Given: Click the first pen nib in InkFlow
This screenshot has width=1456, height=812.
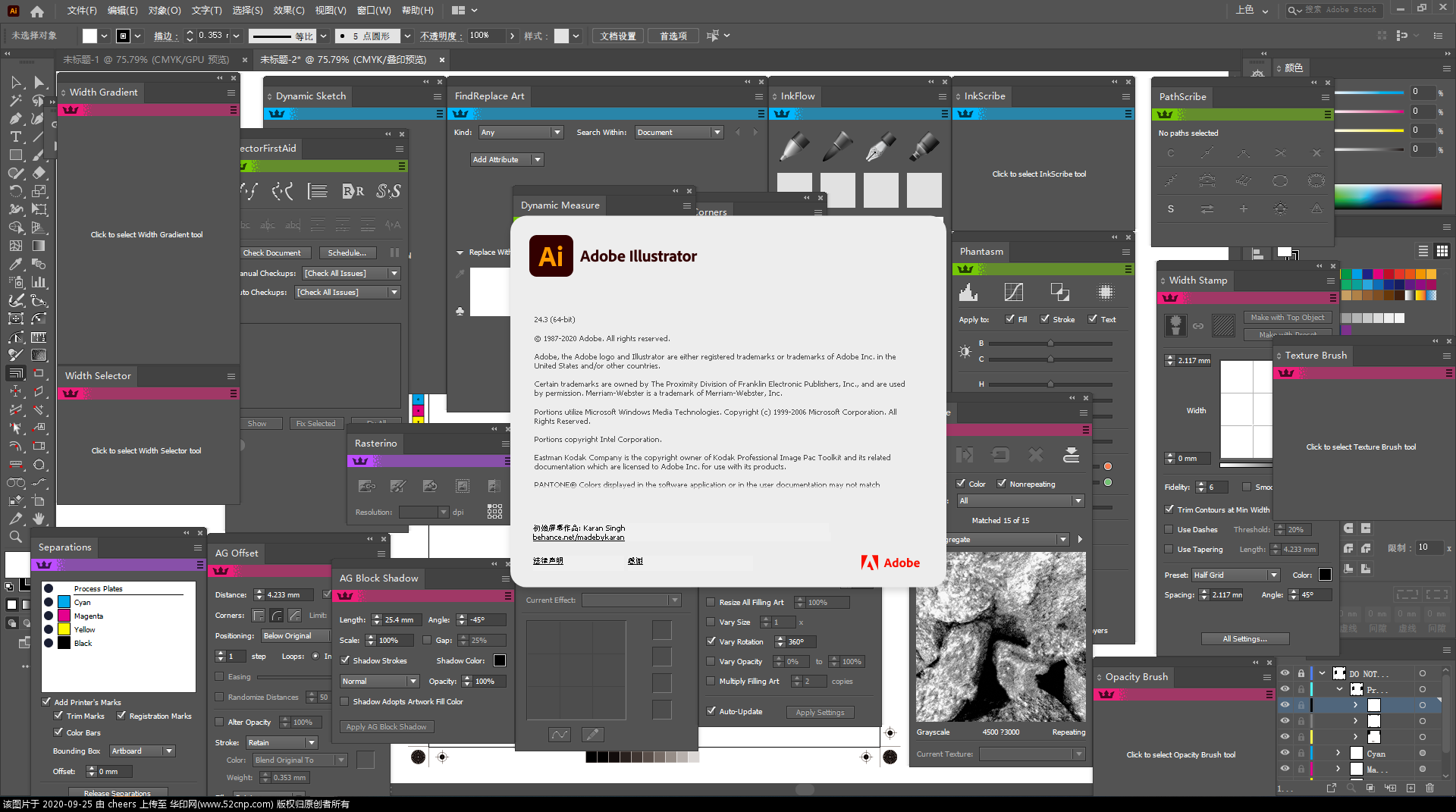Looking at the screenshot, I should point(793,146).
